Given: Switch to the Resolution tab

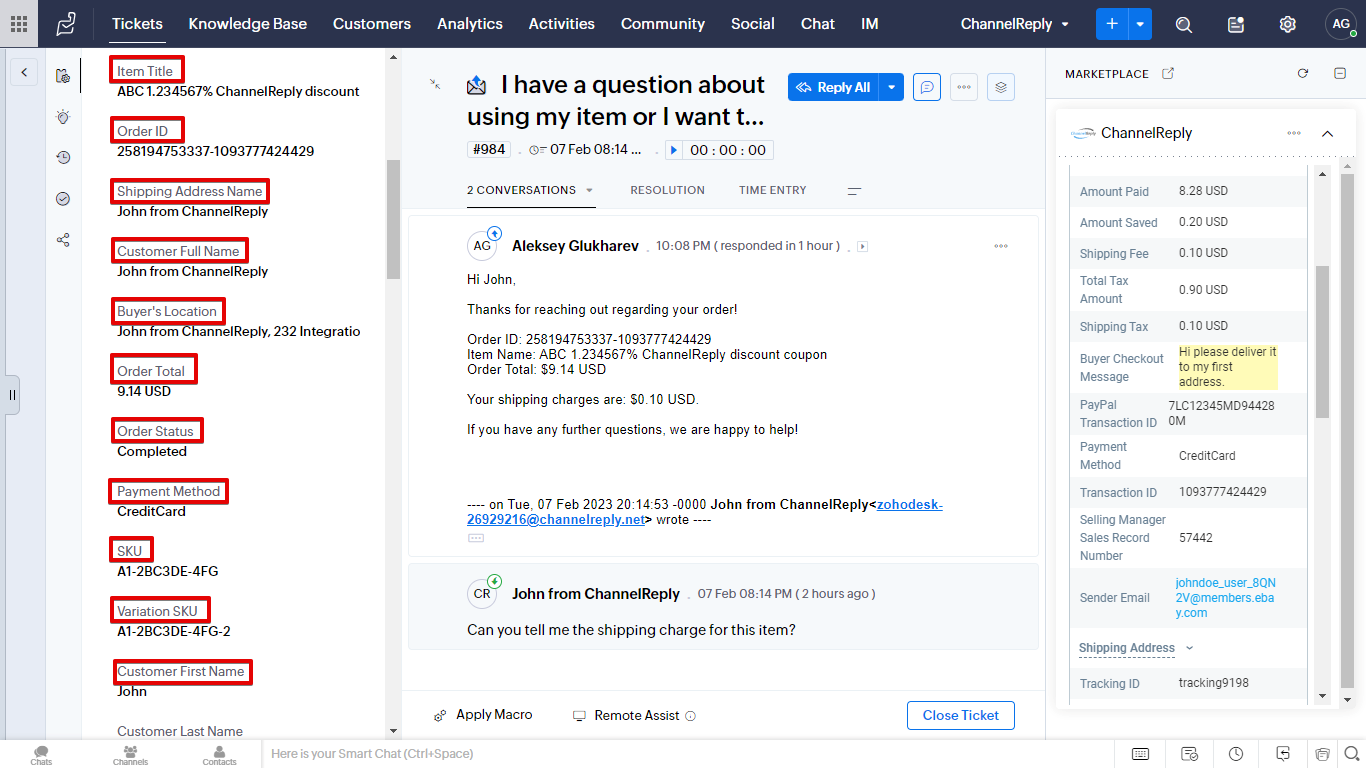Looking at the screenshot, I should 667,190.
